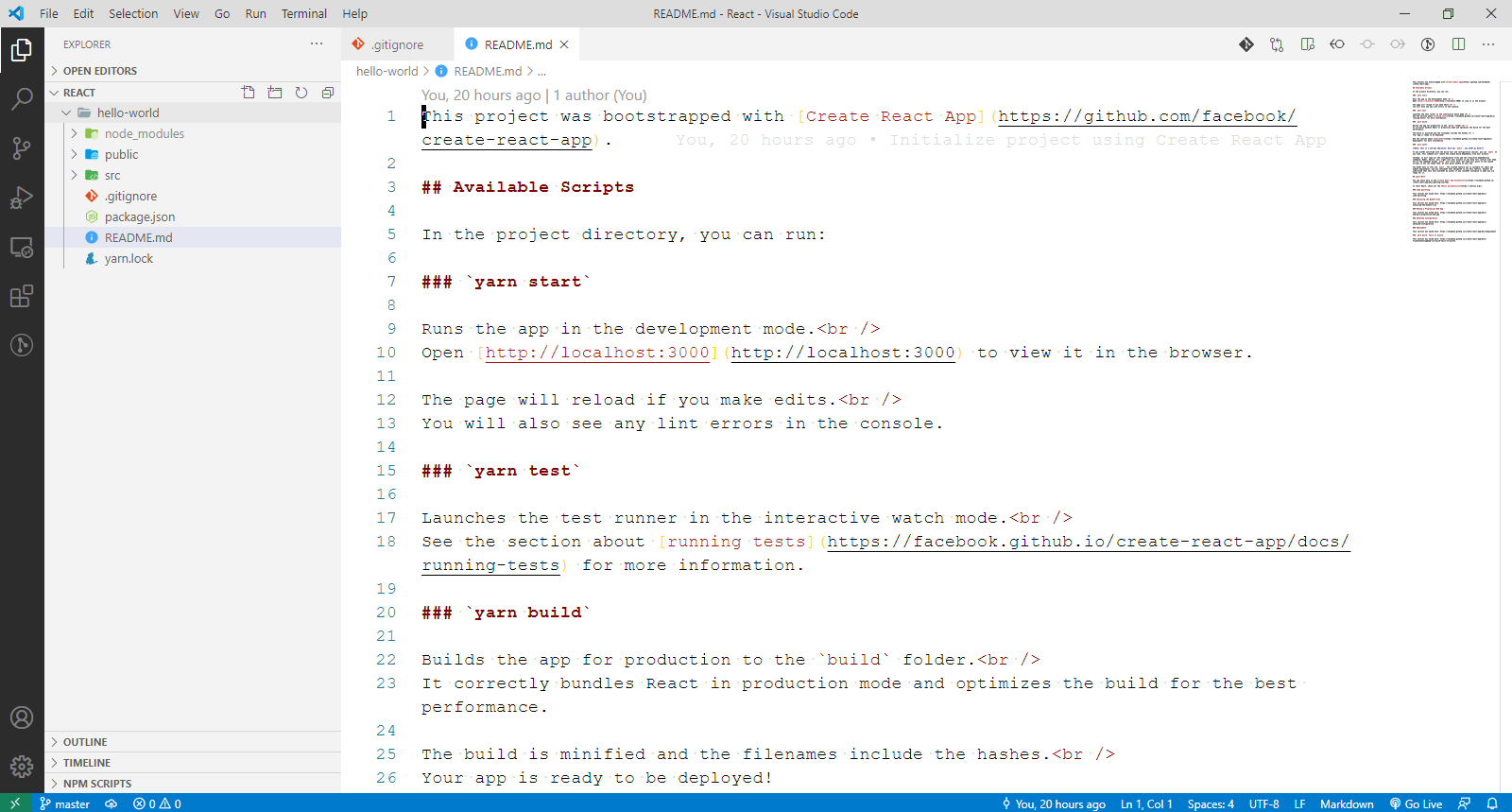Screen dimensions: 1512x812
Task: Click New File icon in React section
Action: [x=249, y=93]
